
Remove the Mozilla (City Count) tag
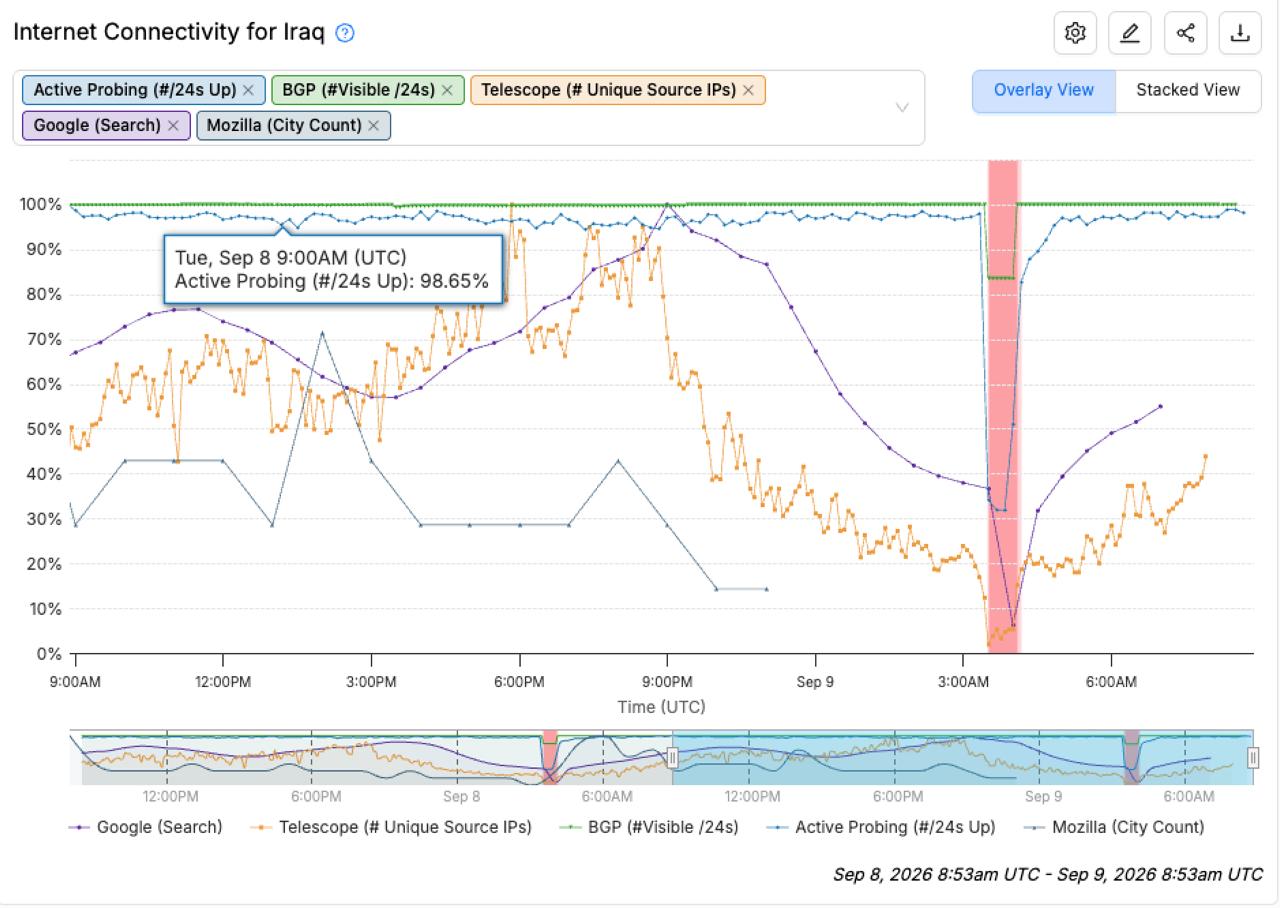click(x=373, y=126)
